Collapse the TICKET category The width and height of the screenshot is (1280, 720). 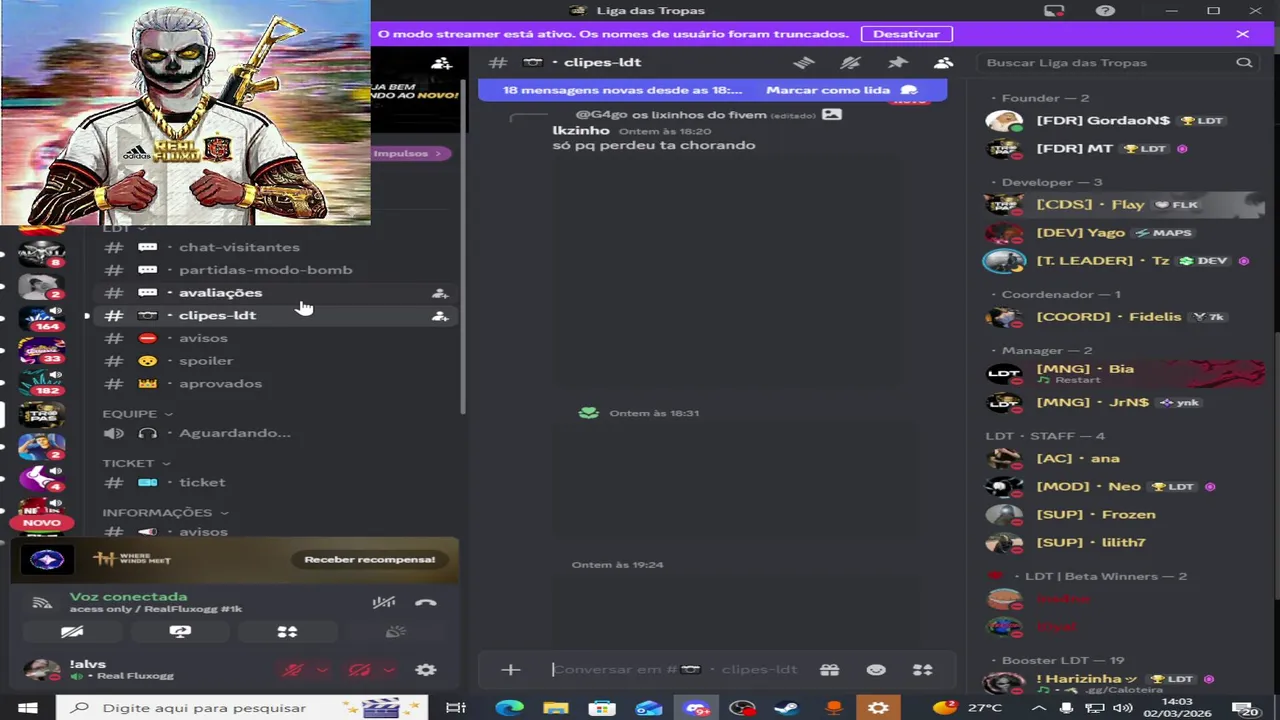tap(136, 463)
